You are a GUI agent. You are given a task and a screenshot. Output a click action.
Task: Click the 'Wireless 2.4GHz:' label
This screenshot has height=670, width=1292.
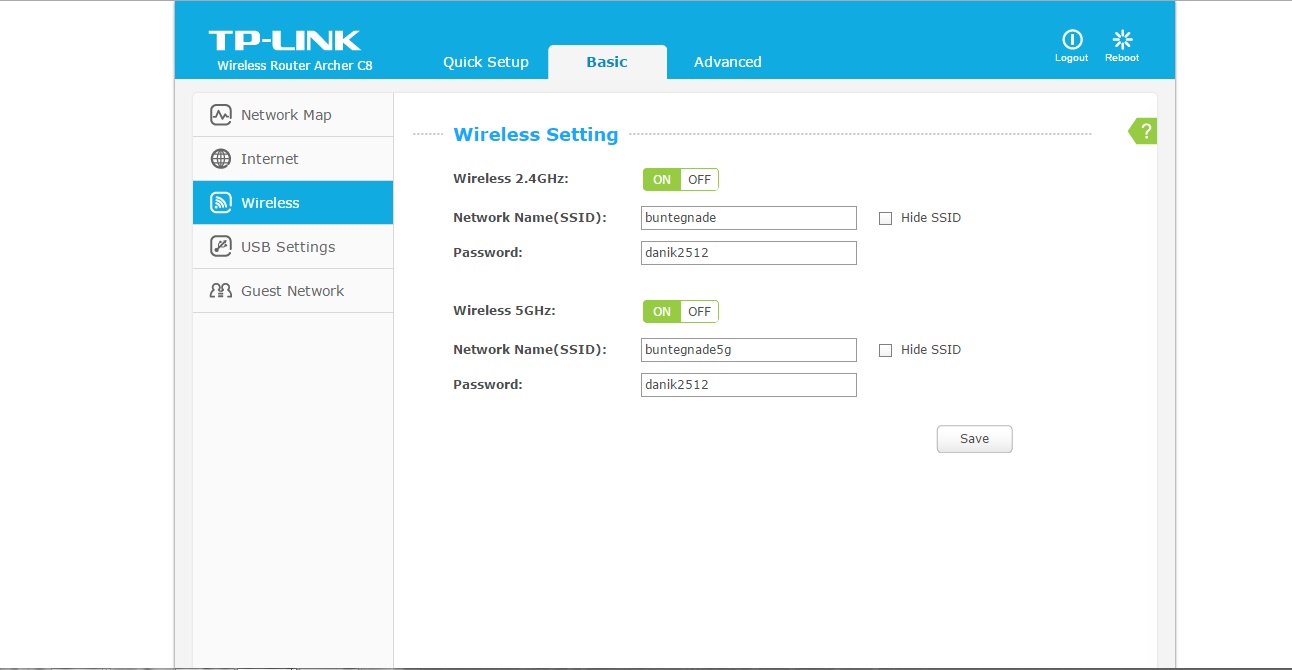[511, 179]
